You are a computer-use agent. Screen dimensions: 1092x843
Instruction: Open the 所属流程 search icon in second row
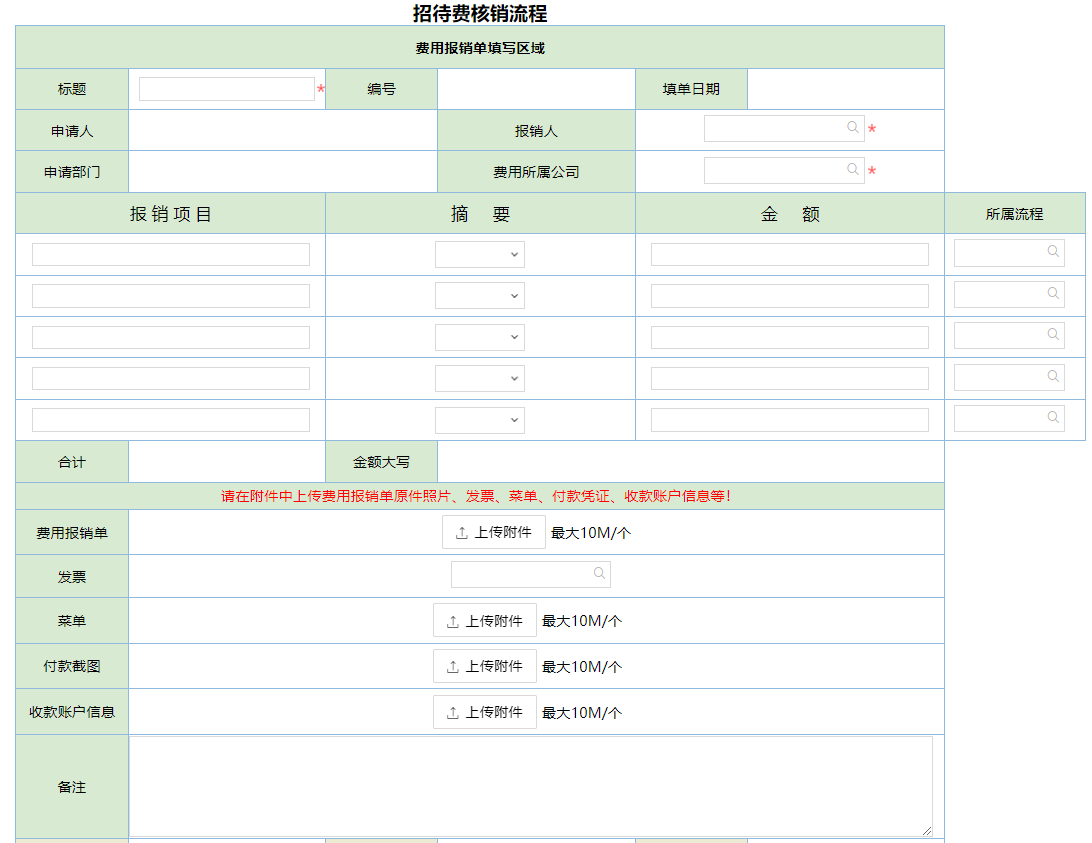click(x=1053, y=293)
